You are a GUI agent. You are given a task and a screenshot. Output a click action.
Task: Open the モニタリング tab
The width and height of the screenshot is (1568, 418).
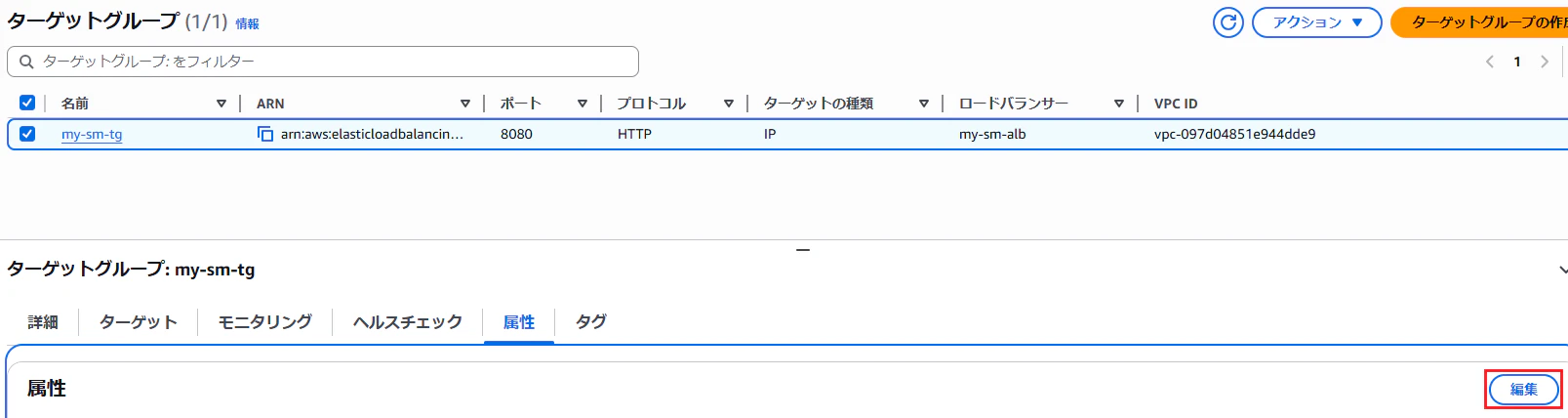click(265, 321)
